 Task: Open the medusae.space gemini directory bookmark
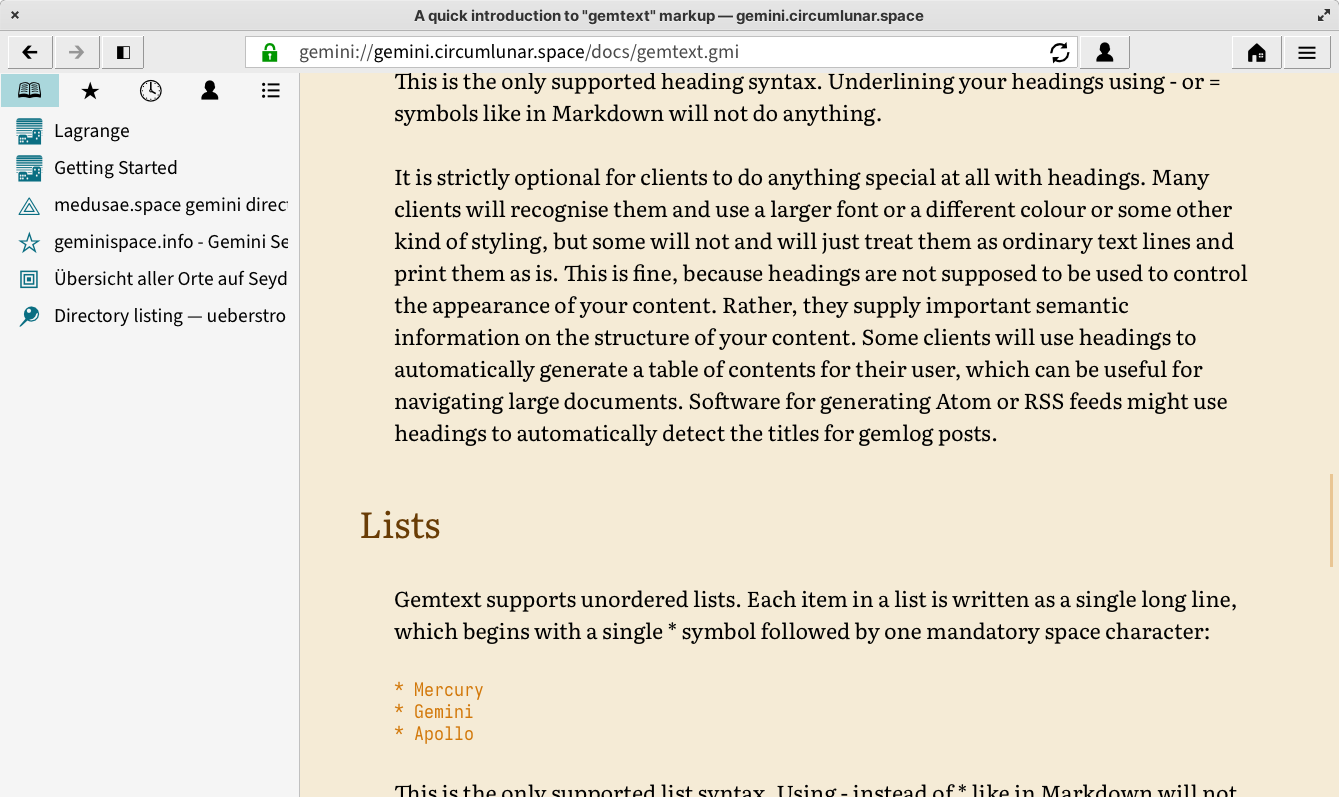150,204
